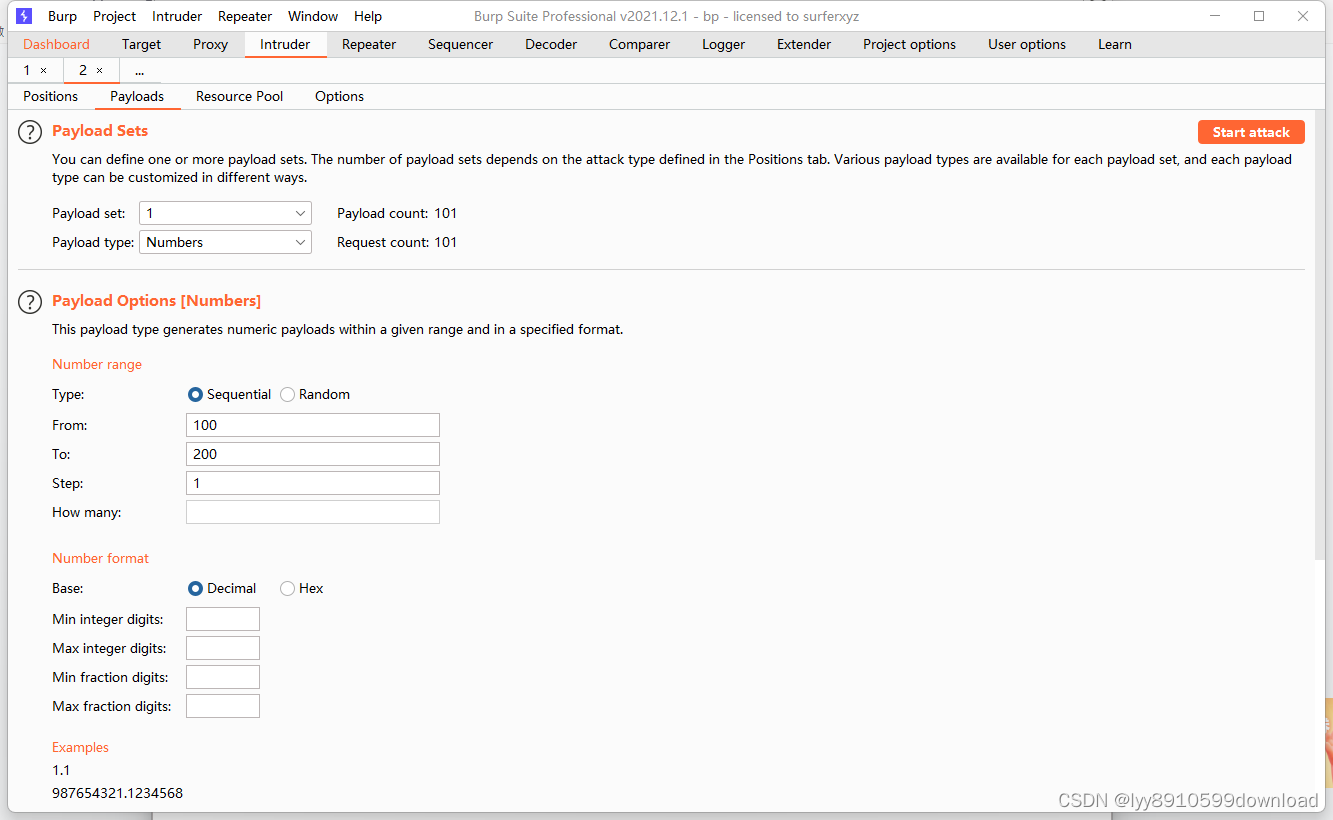Screen dimensions: 1333x820
Task: Open the Burp menu
Action: (x=62, y=16)
